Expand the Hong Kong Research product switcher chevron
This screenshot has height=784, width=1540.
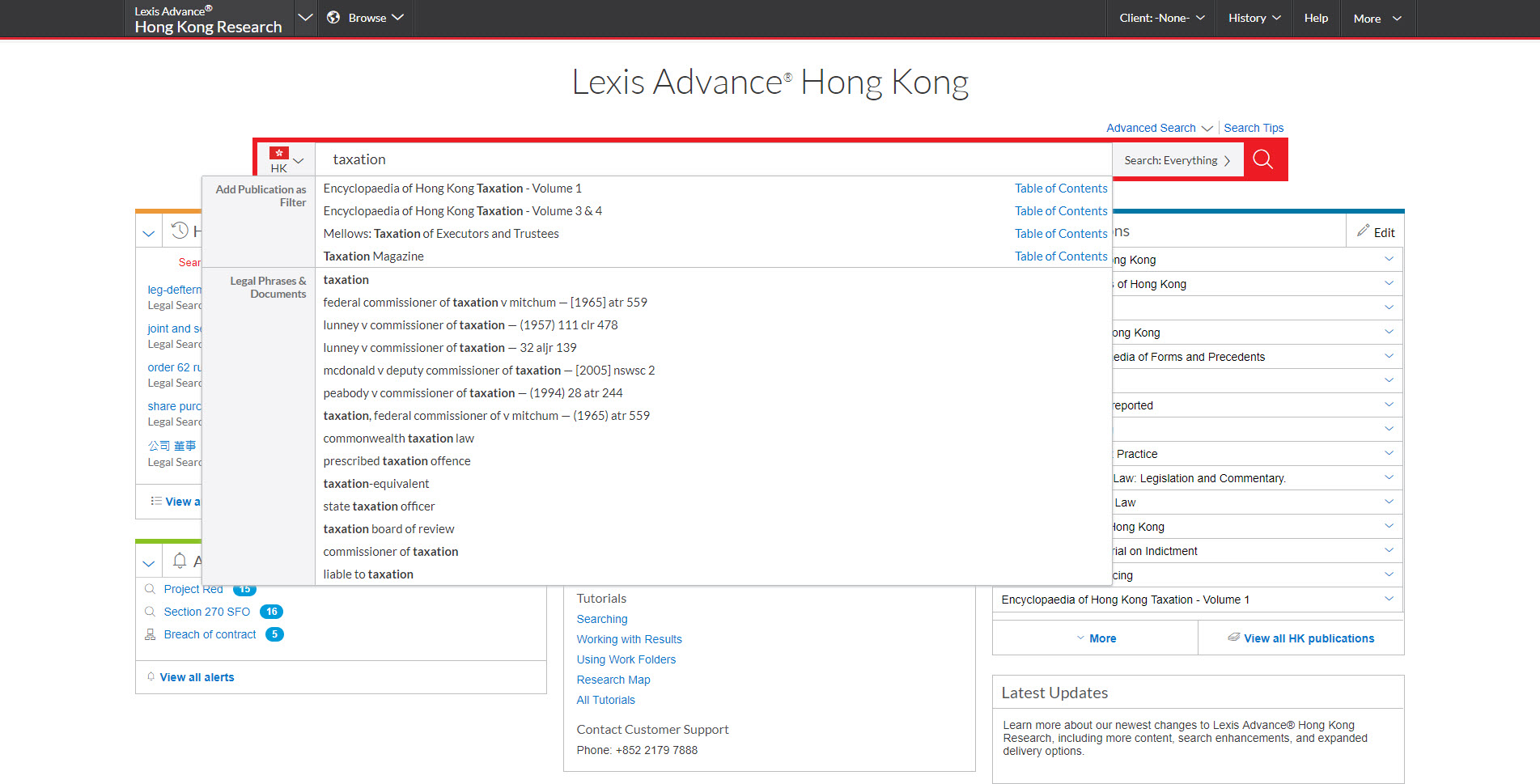305,18
